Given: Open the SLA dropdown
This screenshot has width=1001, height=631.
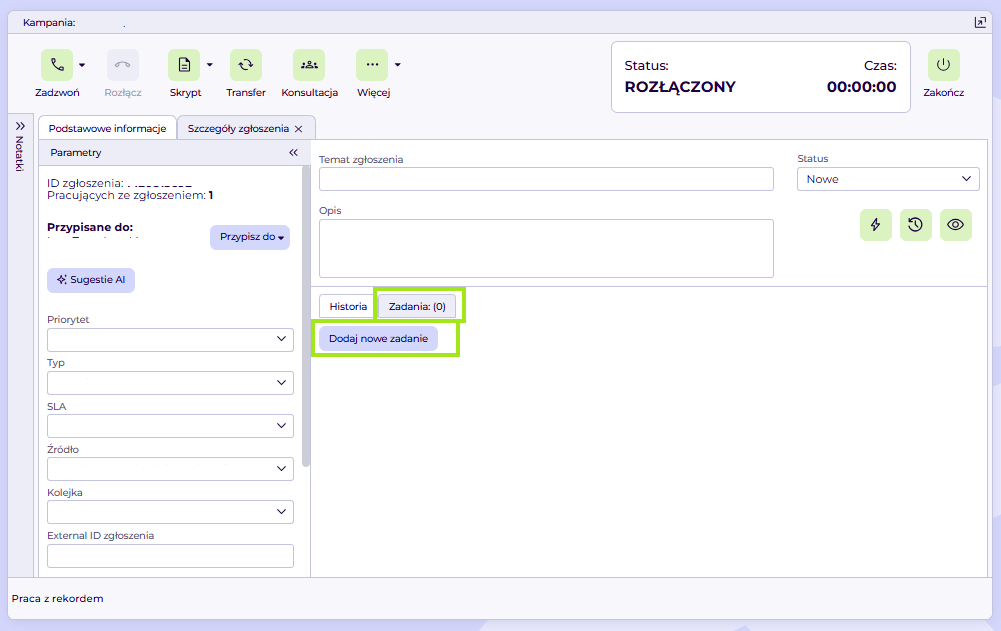Looking at the screenshot, I should point(170,426).
